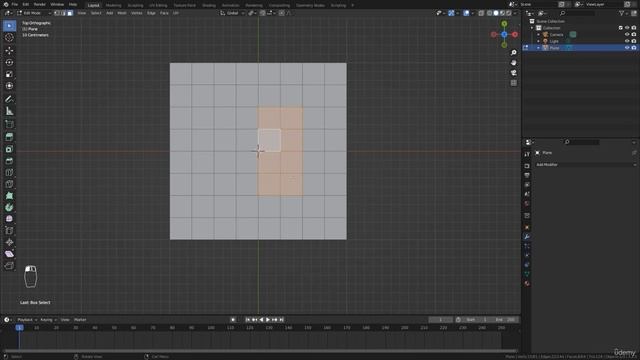Toggle Camera render camera icon in outliner
This screenshot has height=360, width=640.
click(x=634, y=35)
